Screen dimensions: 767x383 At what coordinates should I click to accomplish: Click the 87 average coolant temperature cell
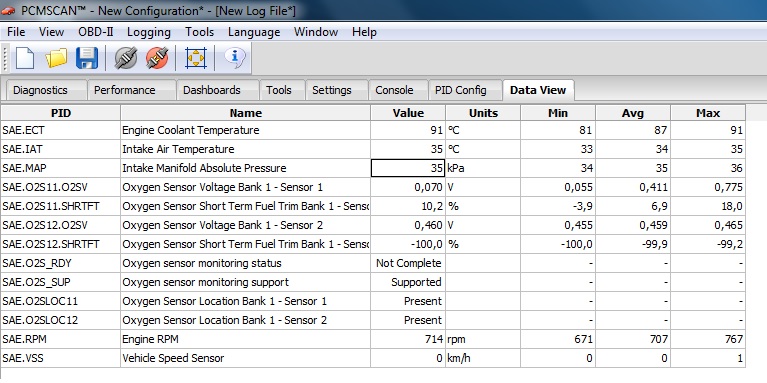pos(633,130)
